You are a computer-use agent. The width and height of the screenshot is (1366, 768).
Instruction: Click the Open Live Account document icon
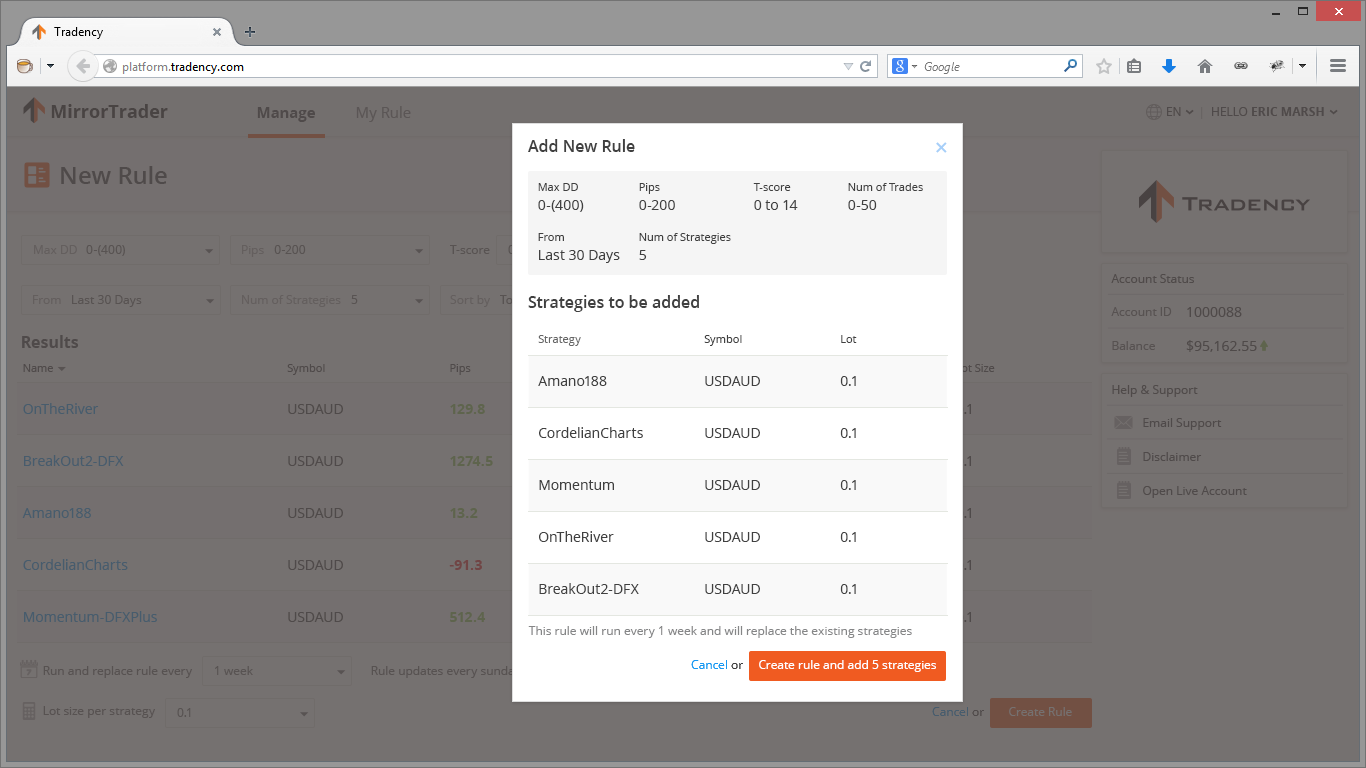coord(1123,491)
